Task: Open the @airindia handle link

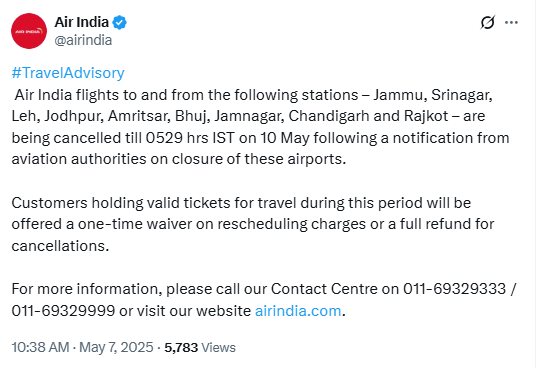Action: (x=83, y=40)
